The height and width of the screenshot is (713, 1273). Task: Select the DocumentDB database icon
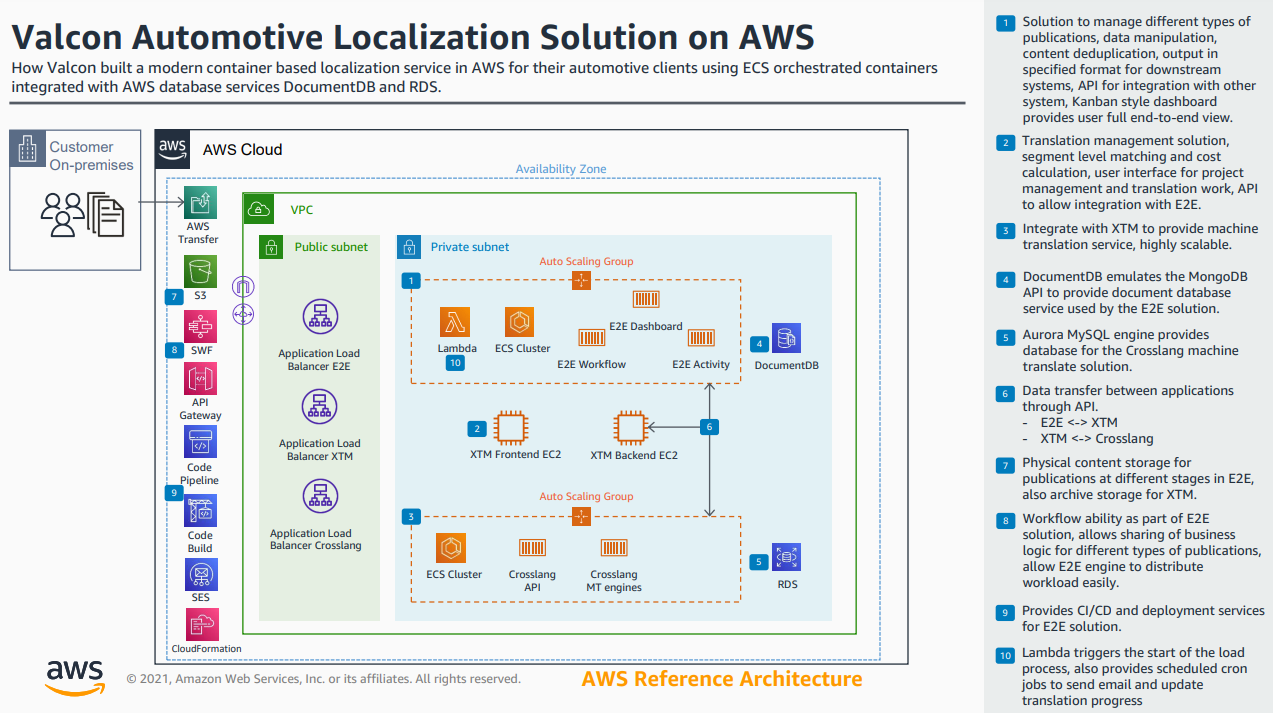(786, 339)
